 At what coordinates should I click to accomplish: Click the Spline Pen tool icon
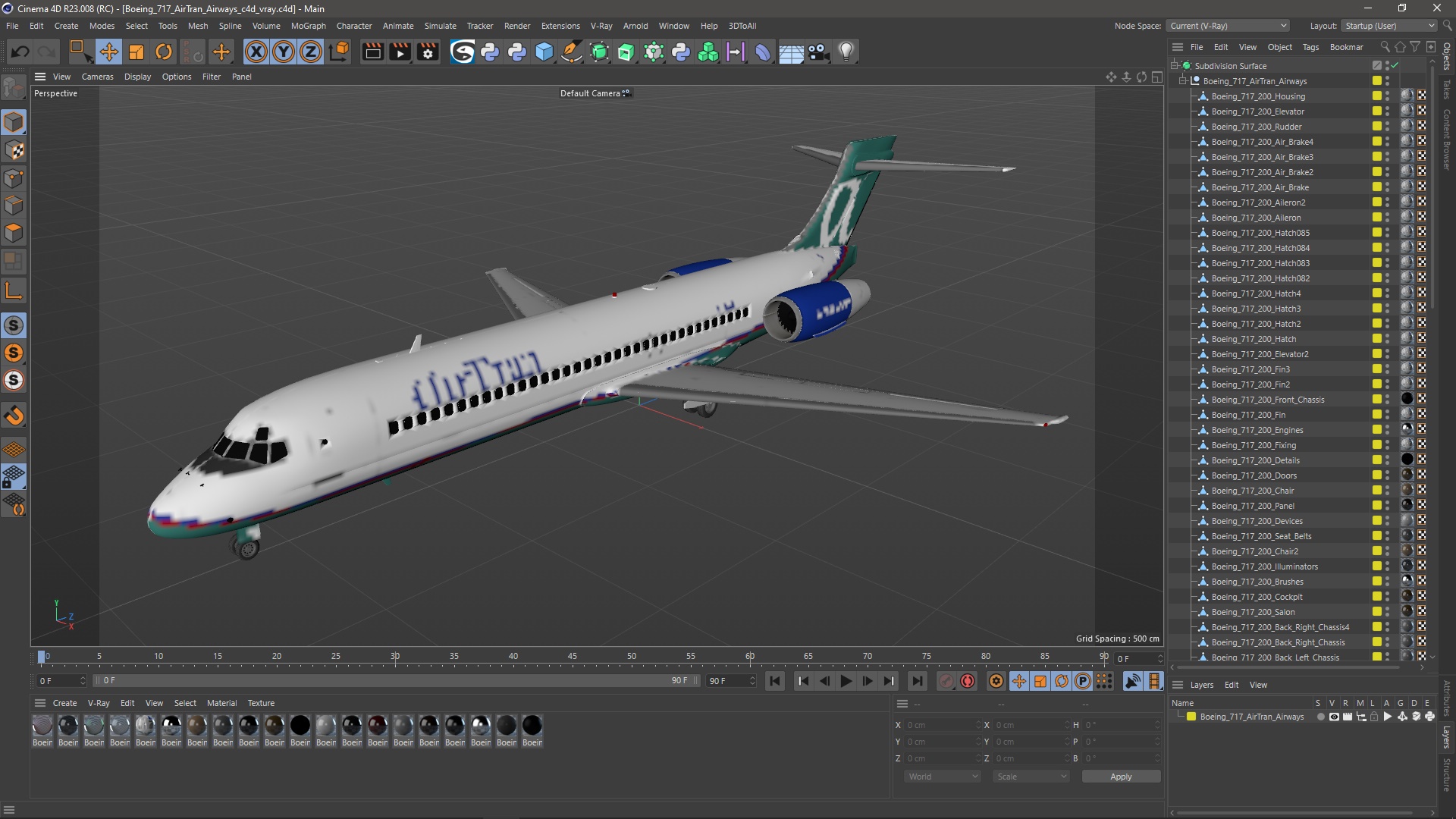(x=572, y=52)
